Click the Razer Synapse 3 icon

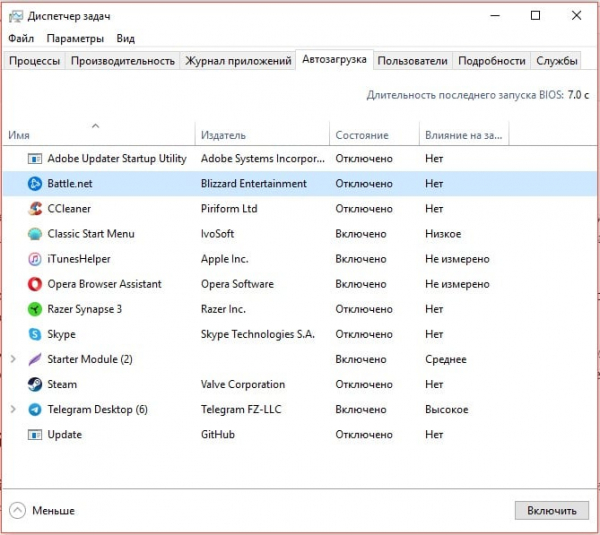click(35, 309)
